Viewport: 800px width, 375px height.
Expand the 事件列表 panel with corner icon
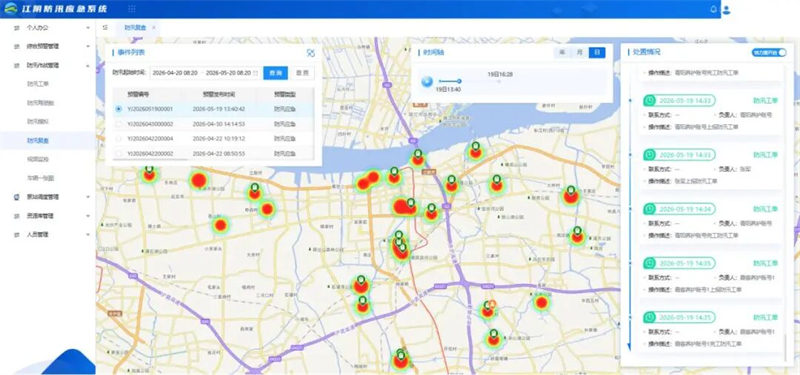[x=311, y=53]
